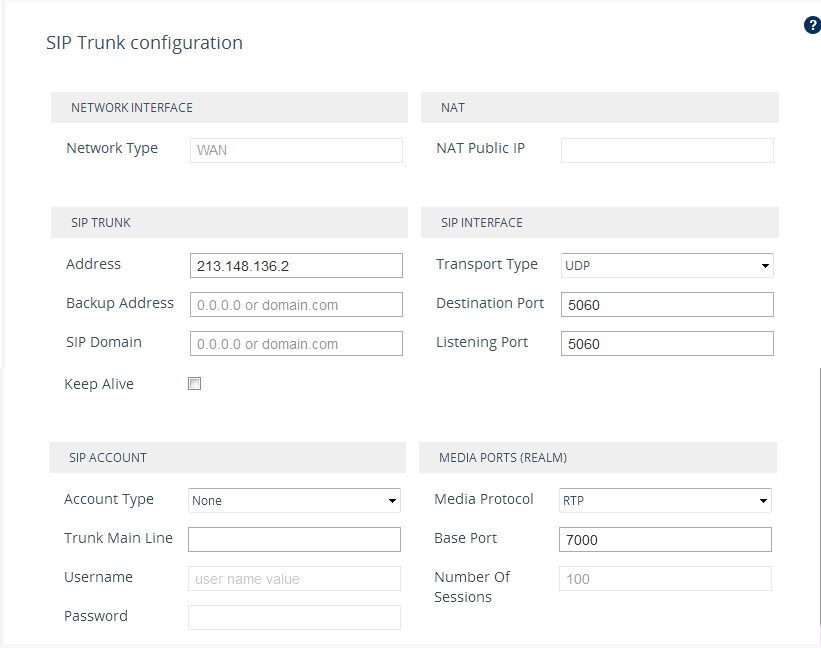Click the SIP ACCOUNT section header
This screenshot has width=821, height=648.
pos(227,457)
